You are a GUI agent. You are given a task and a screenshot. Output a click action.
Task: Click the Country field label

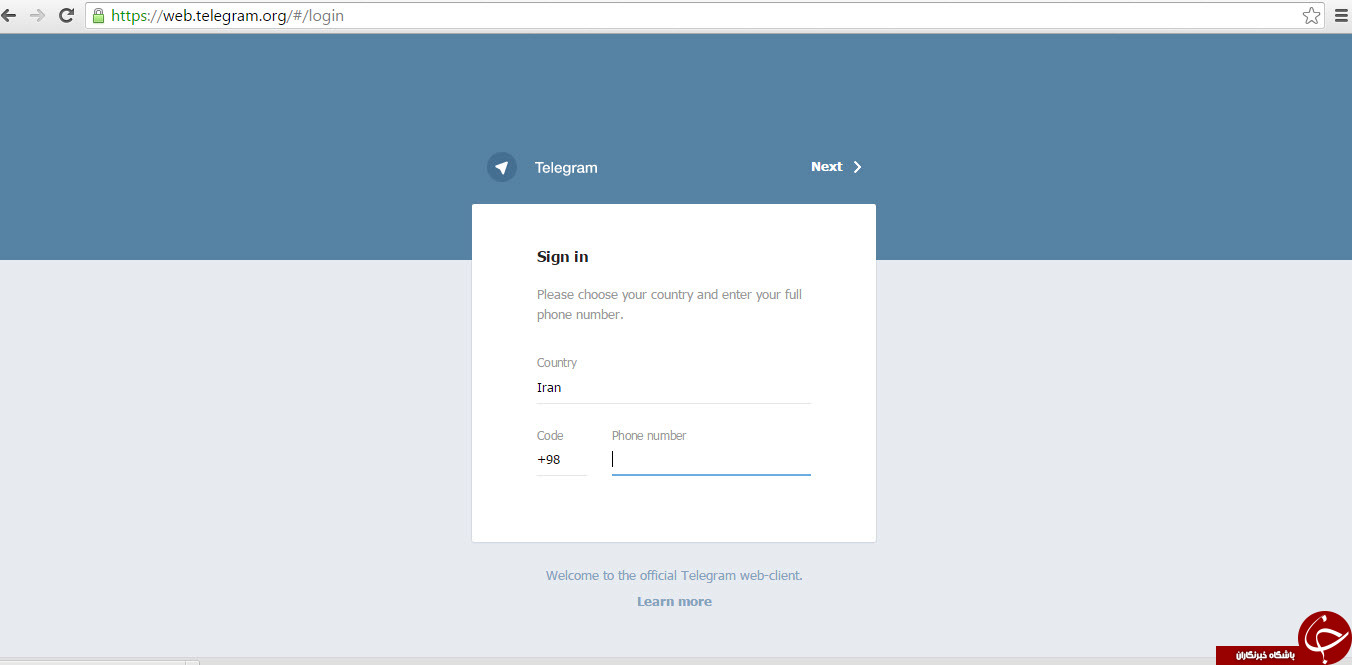coord(557,363)
